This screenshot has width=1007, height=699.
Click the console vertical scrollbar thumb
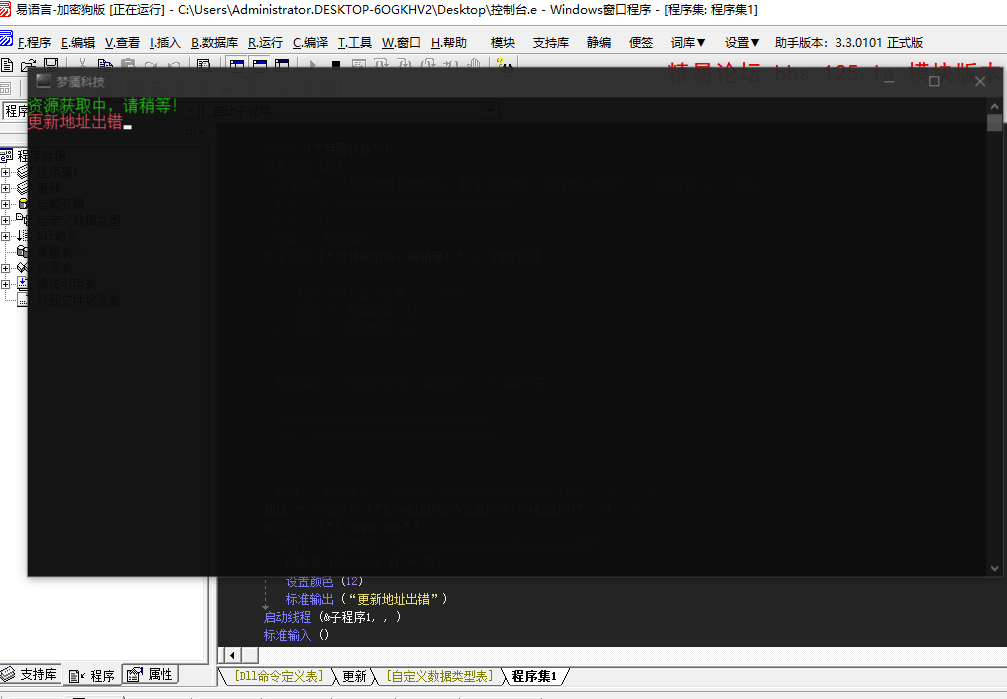[994, 123]
